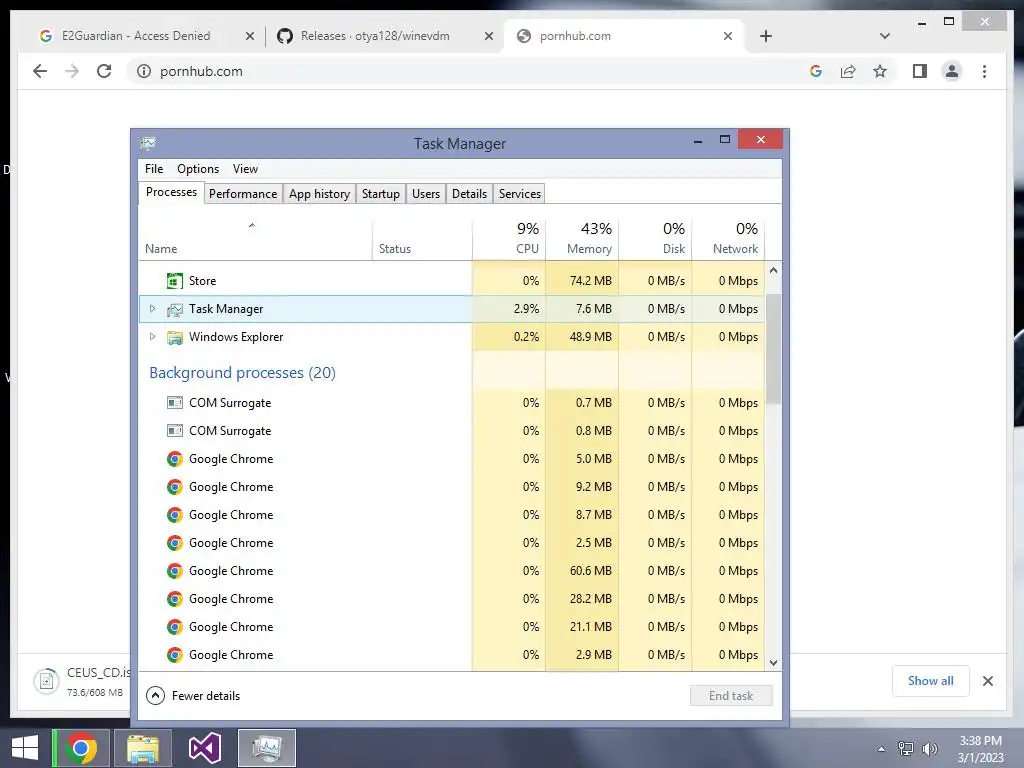Close the Releases otya128/winevdm tab
1024x768 pixels.
click(x=488, y=37)
